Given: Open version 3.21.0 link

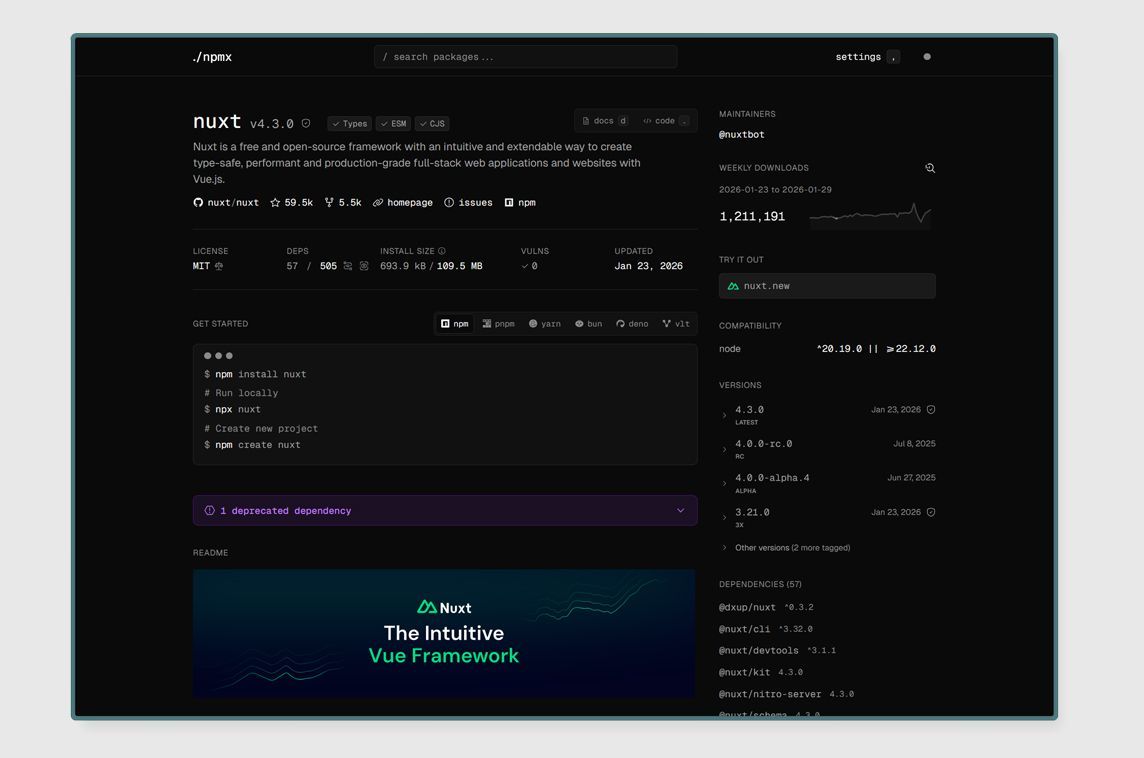Looking at the screenshot, I should click(752, 512).
